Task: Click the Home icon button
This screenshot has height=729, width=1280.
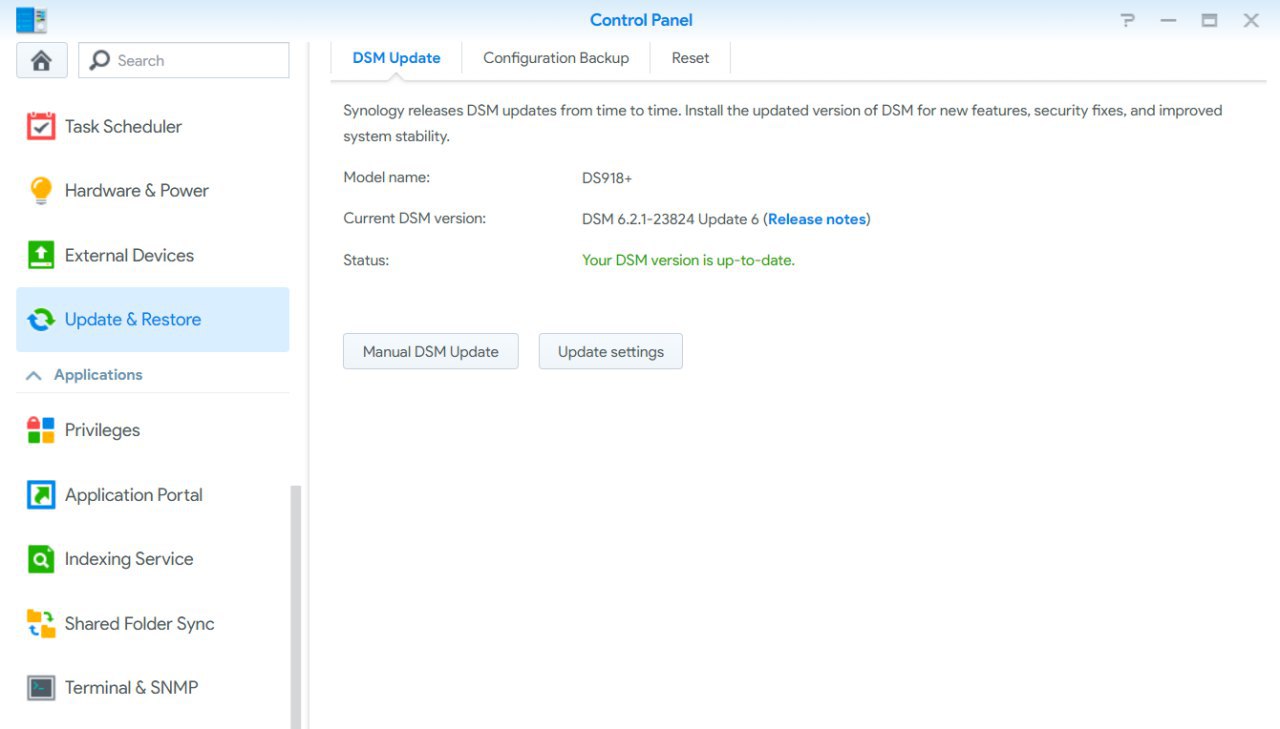Action: [41, 60]
